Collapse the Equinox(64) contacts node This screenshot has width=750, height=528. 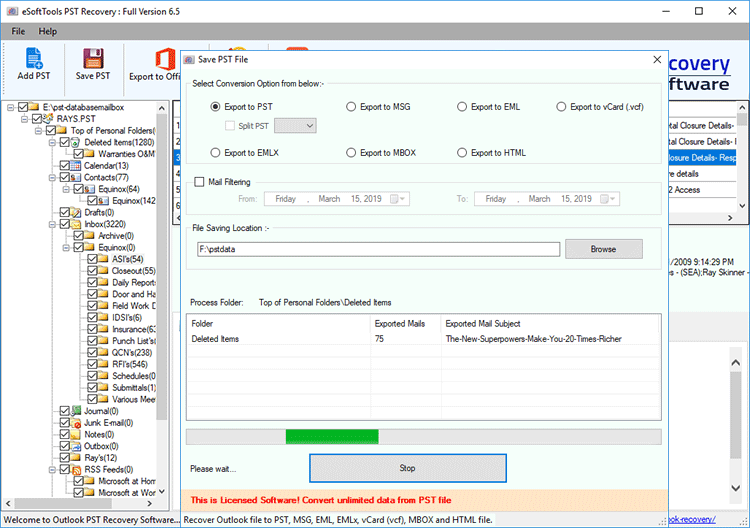pyautogui.click(x=66, y=189)
